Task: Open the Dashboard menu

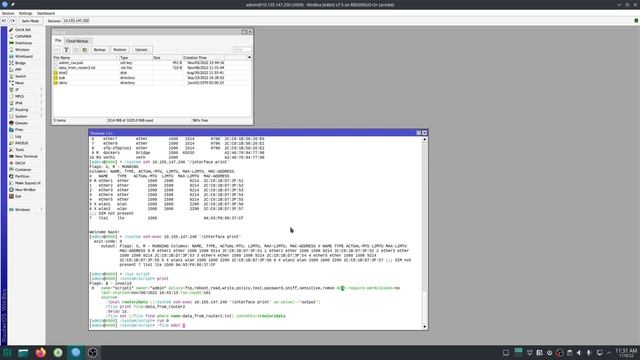Action: (46, 13)
